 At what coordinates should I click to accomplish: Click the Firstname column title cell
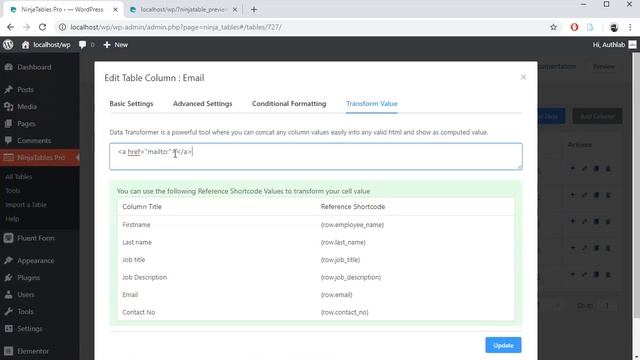[x=136, y=224]
